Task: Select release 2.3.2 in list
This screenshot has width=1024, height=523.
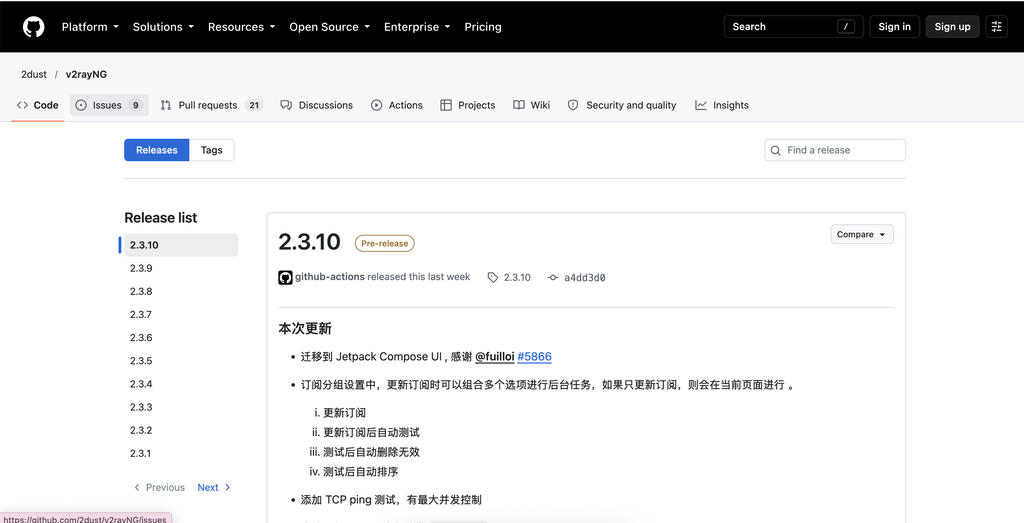Action: coord(181,430)
